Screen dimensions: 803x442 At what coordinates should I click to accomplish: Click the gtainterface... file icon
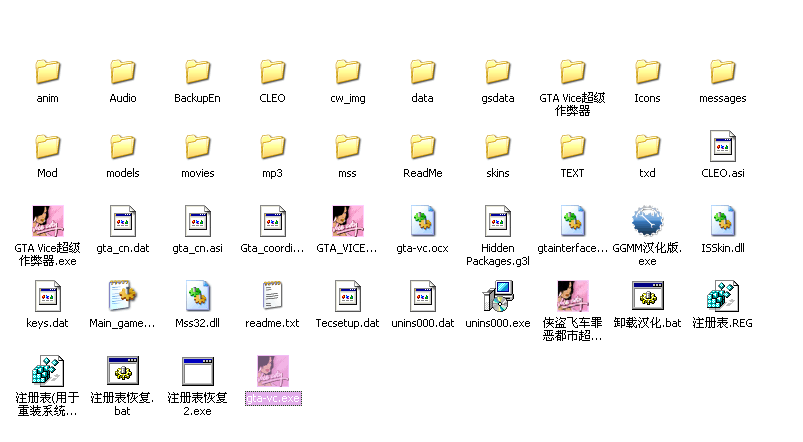click(x=573, y=221)
